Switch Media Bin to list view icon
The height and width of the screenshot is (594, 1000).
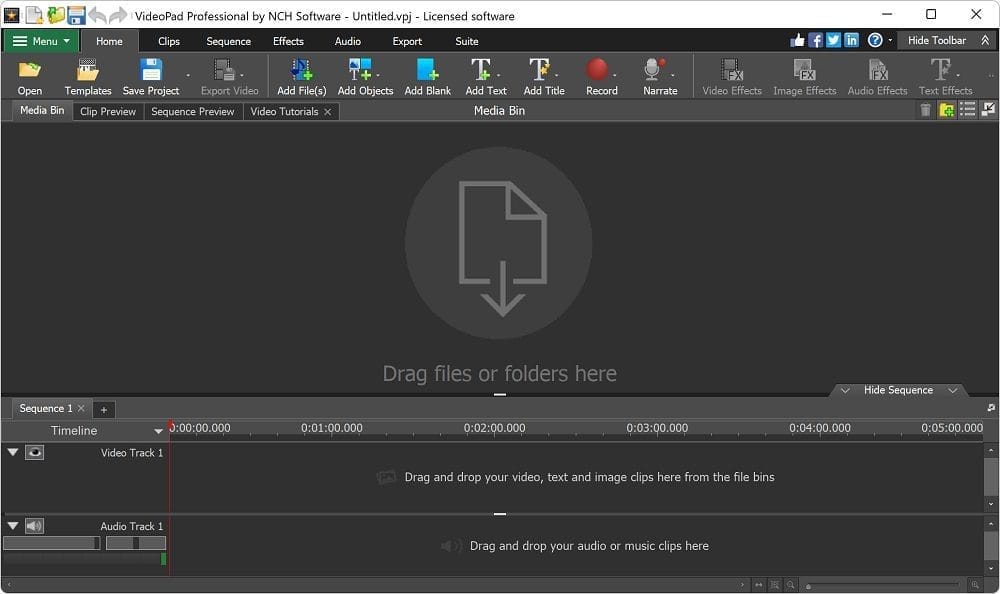(967, 110)
